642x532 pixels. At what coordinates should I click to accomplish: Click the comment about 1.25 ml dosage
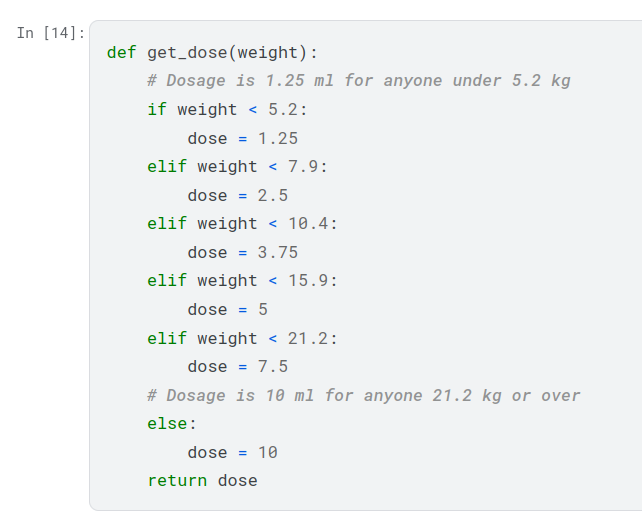click(x=359, y=80)
